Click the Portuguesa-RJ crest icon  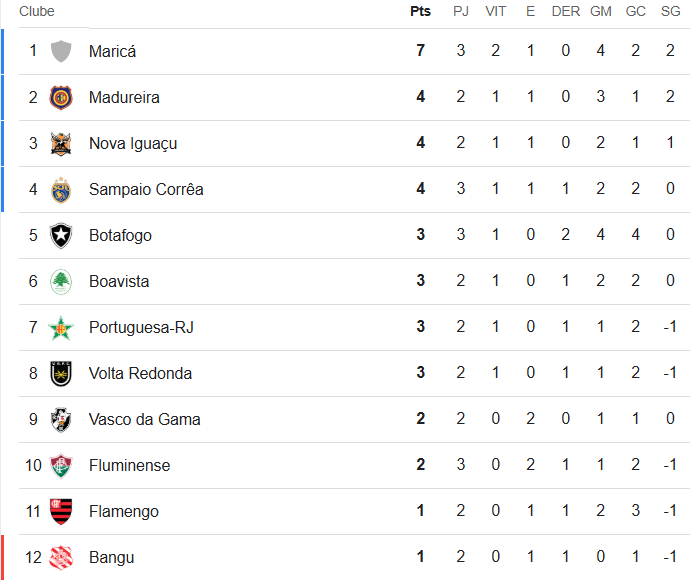click(x=61, y=327)
